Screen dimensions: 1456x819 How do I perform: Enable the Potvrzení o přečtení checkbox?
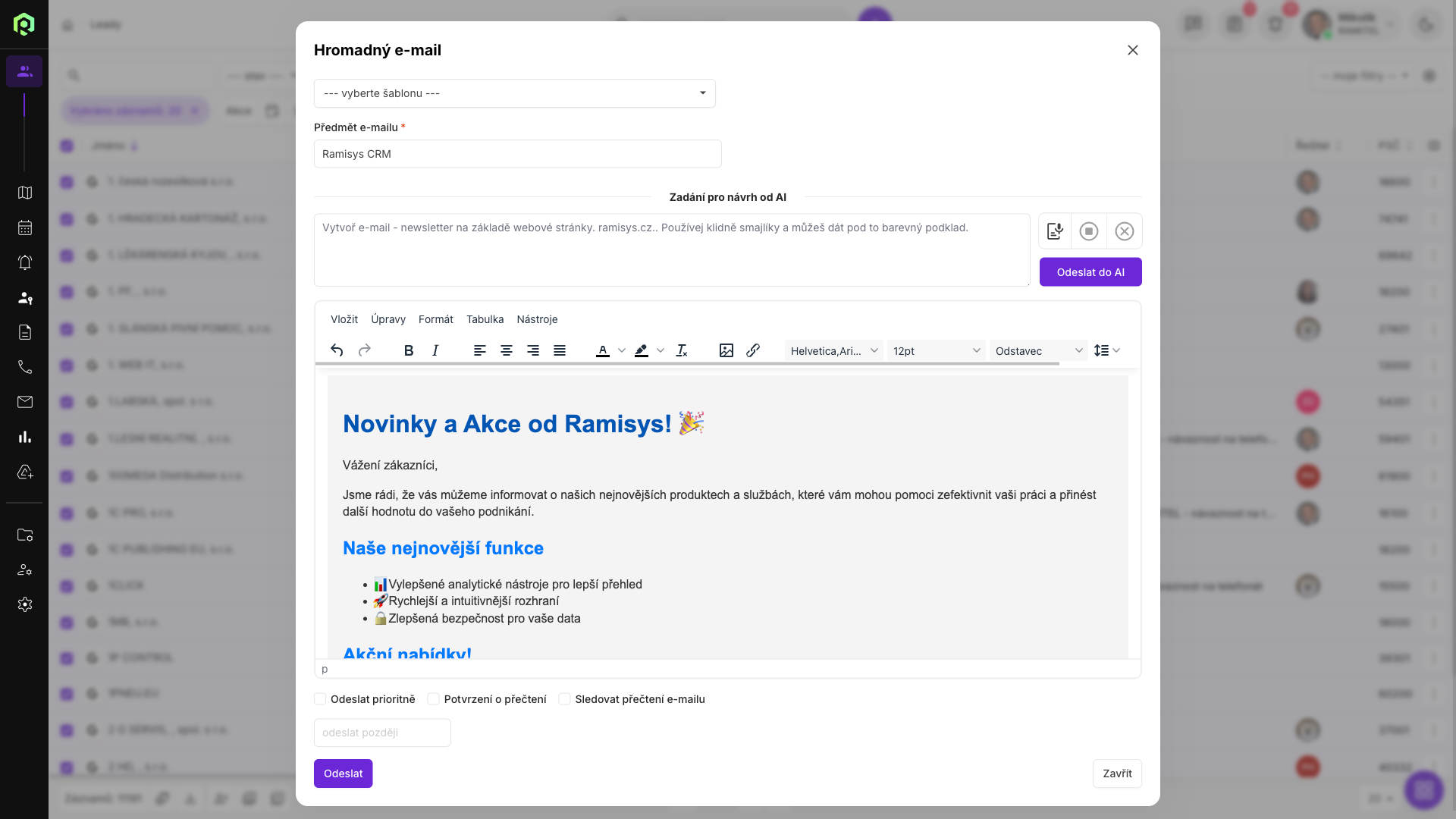(x=434, y=699)
